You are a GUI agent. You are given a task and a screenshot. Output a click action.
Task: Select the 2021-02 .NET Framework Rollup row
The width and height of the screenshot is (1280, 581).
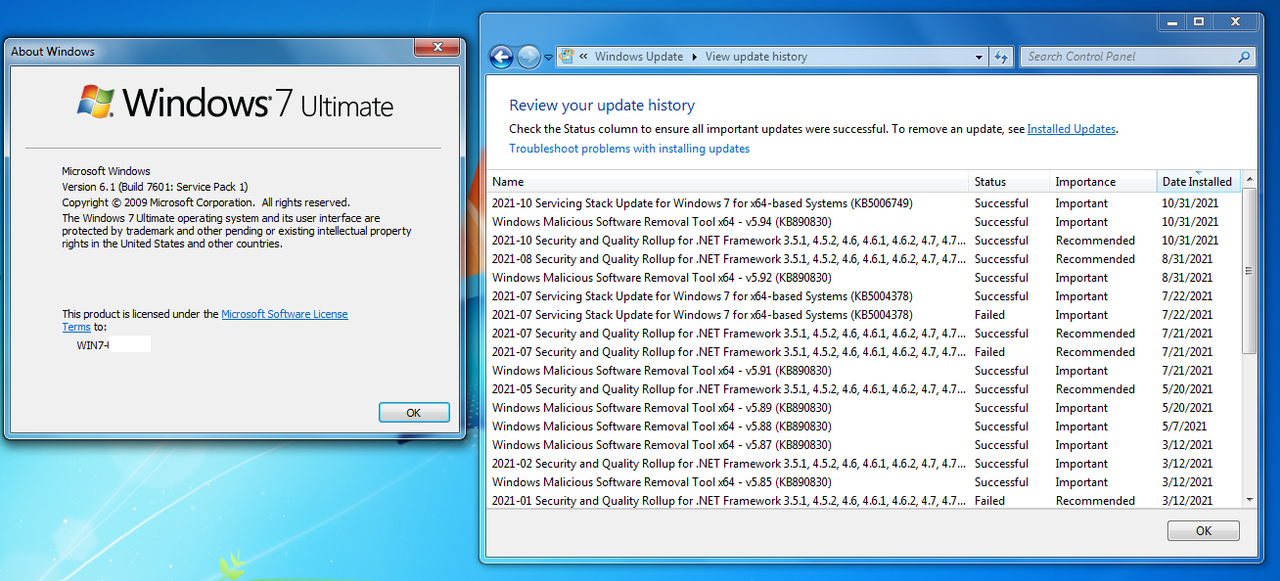point(865,464)
